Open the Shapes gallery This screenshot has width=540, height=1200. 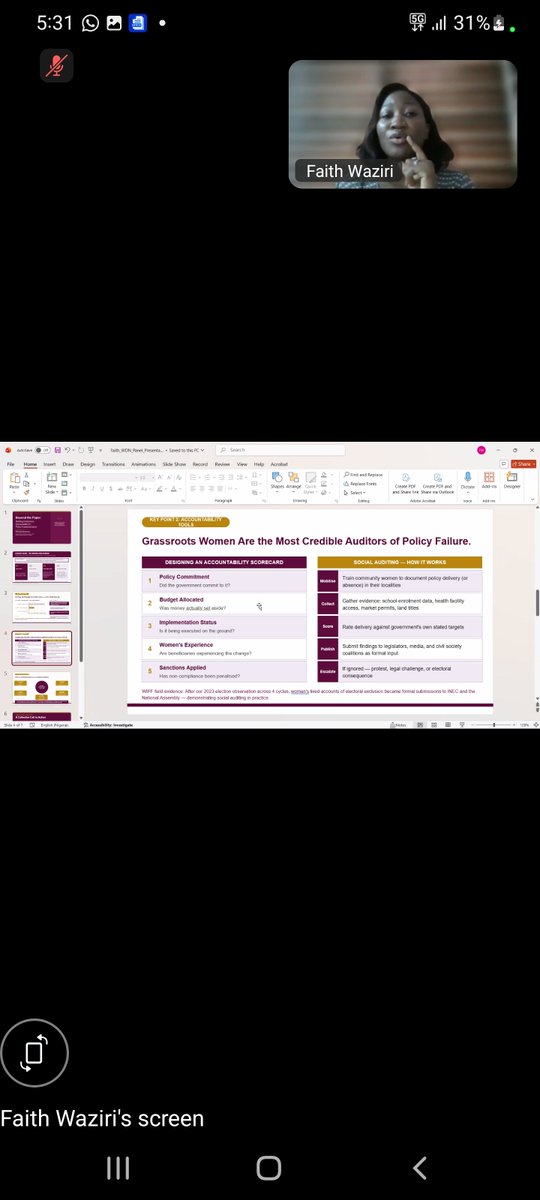pos(277,481)
